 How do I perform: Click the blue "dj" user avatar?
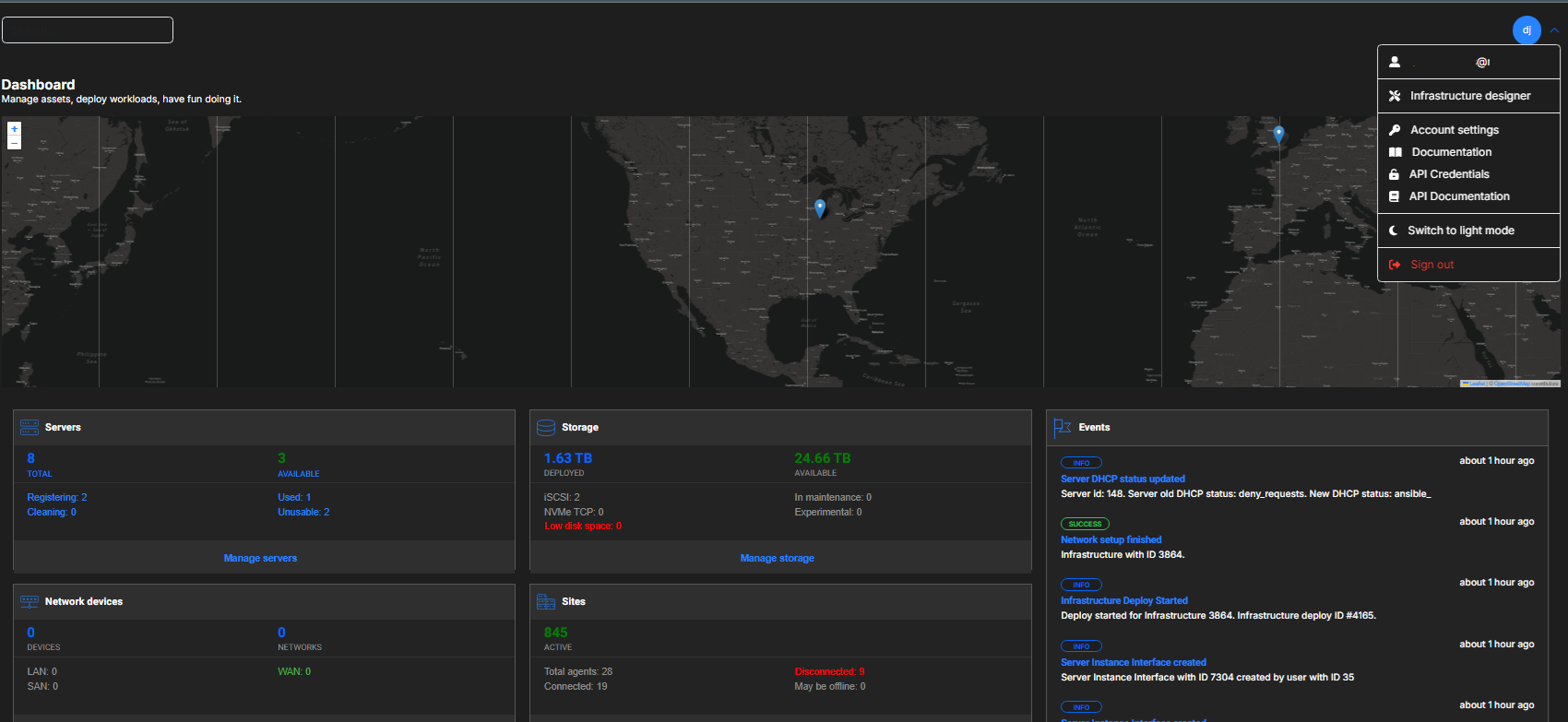(1526, 30)
